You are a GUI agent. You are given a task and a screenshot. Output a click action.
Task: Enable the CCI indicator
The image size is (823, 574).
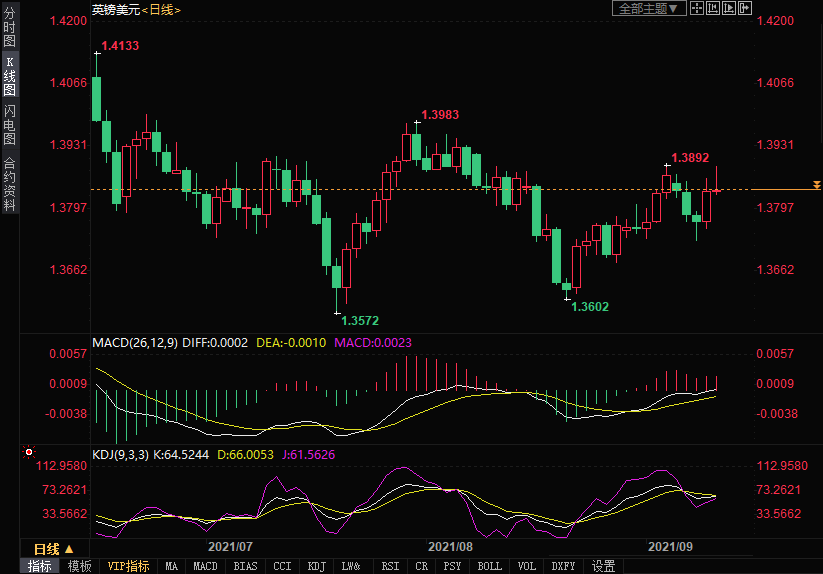(283, 566)
